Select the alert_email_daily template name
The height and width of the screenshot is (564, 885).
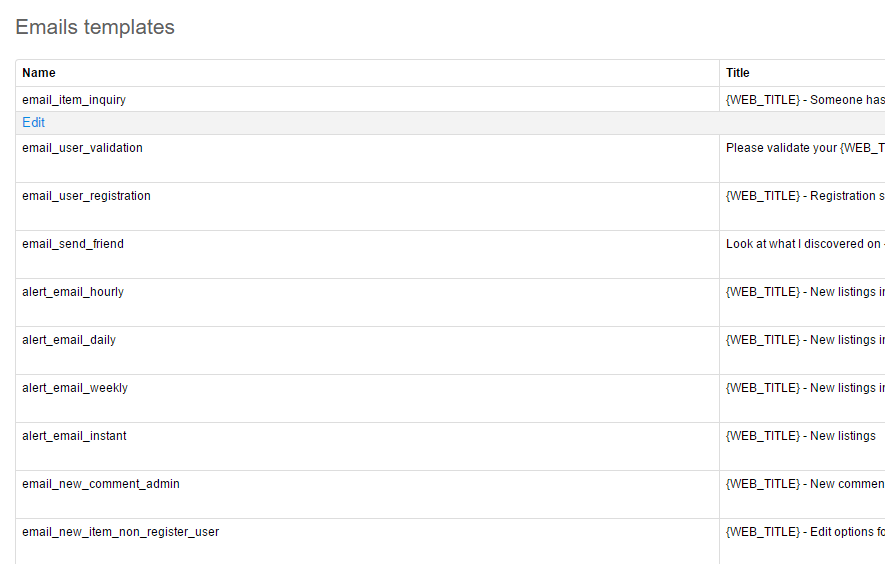click(69, 340)
